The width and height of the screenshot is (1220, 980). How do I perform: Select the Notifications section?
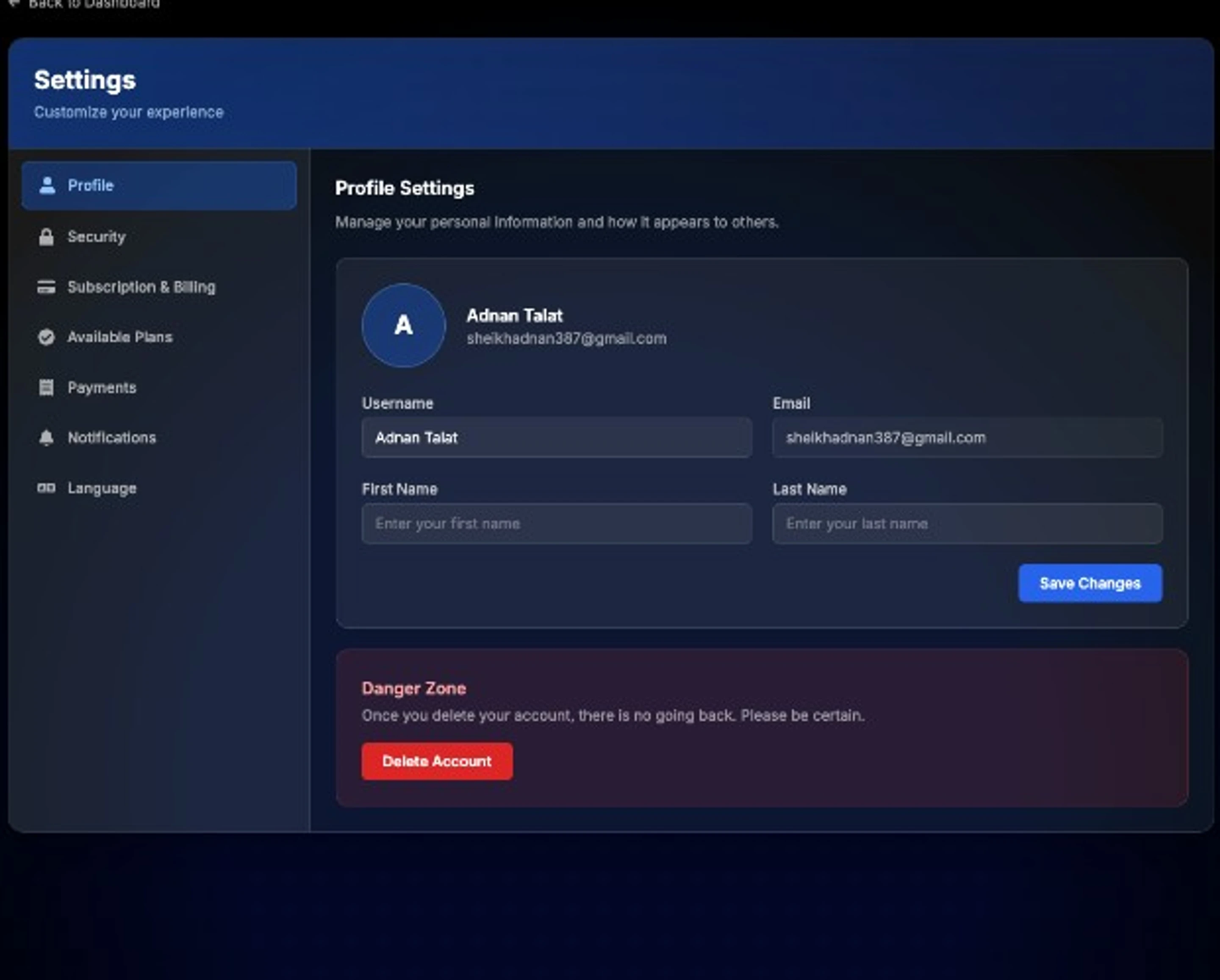point(159,437)
